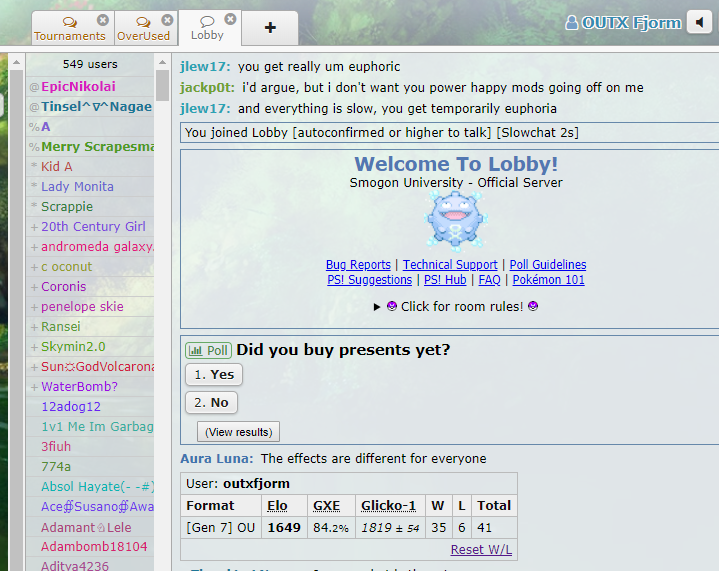The width and height of the screenshot is (719, 571).
Task: Open OUTX Fjorm user profile
Action: 623,22
